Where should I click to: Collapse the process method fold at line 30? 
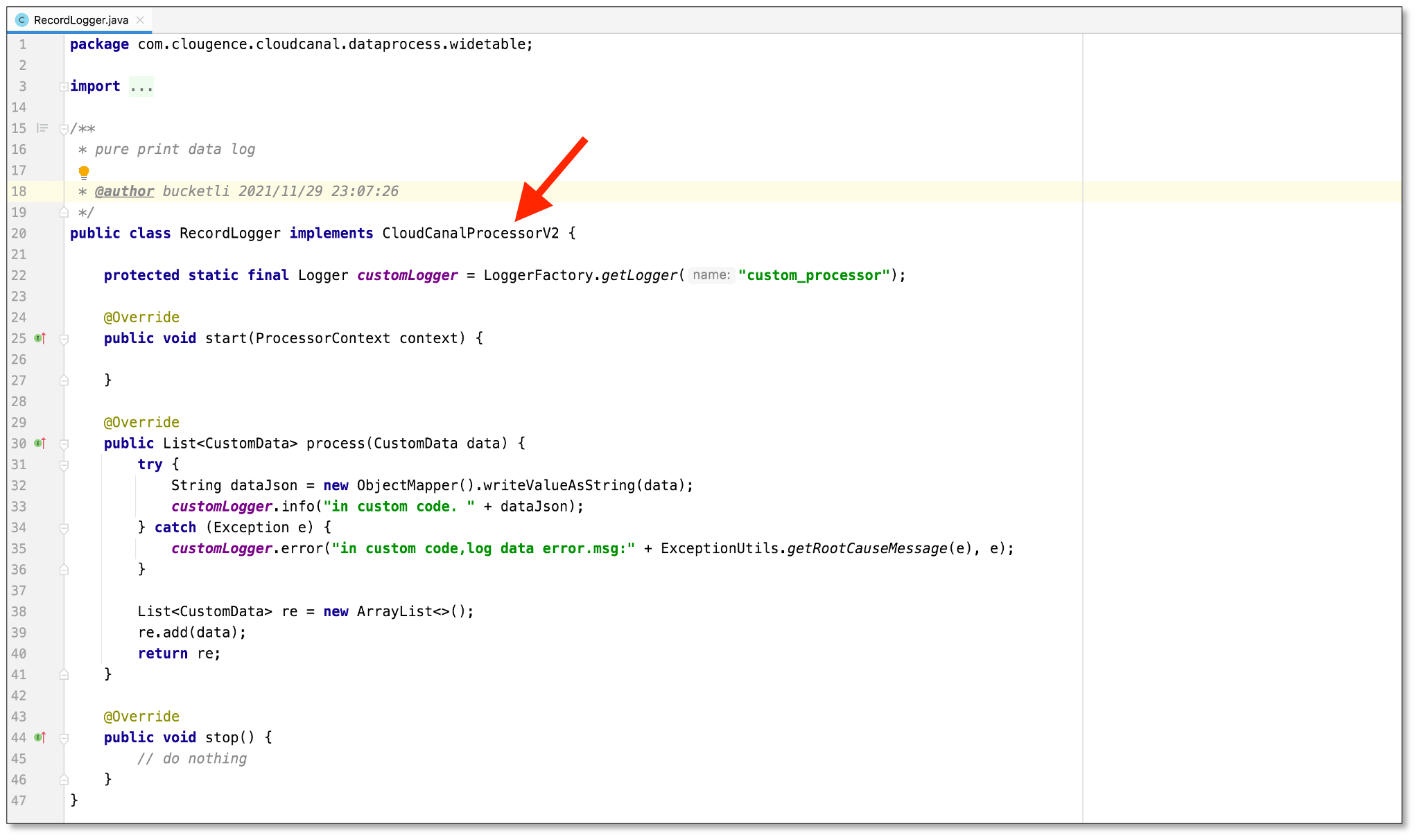(64, 443)
